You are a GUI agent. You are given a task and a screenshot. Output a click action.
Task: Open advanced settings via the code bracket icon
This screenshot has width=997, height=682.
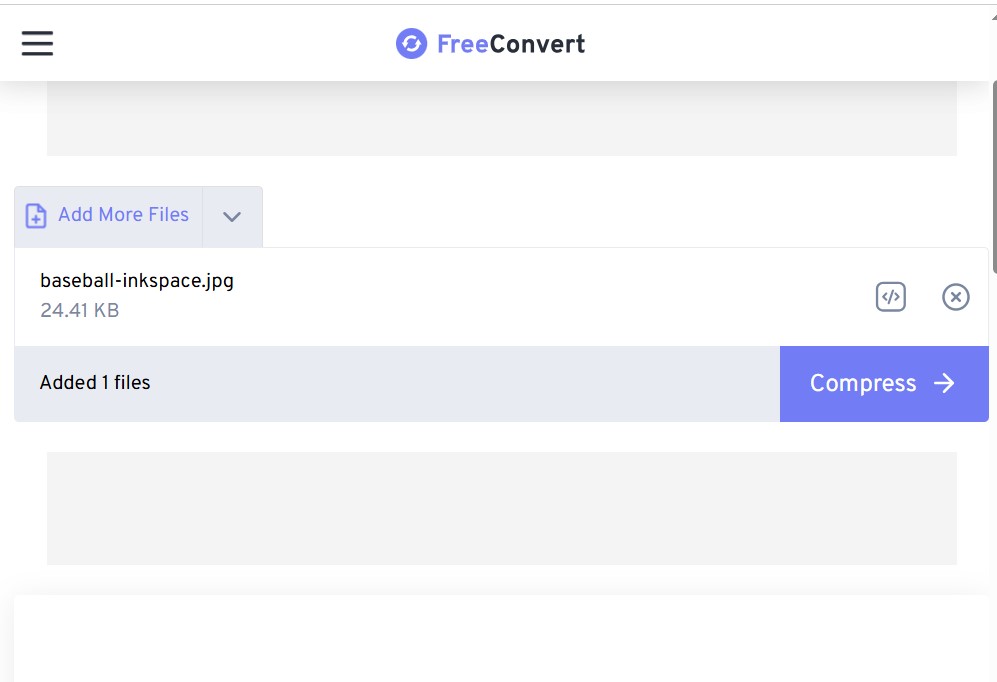tap(890, 297)
